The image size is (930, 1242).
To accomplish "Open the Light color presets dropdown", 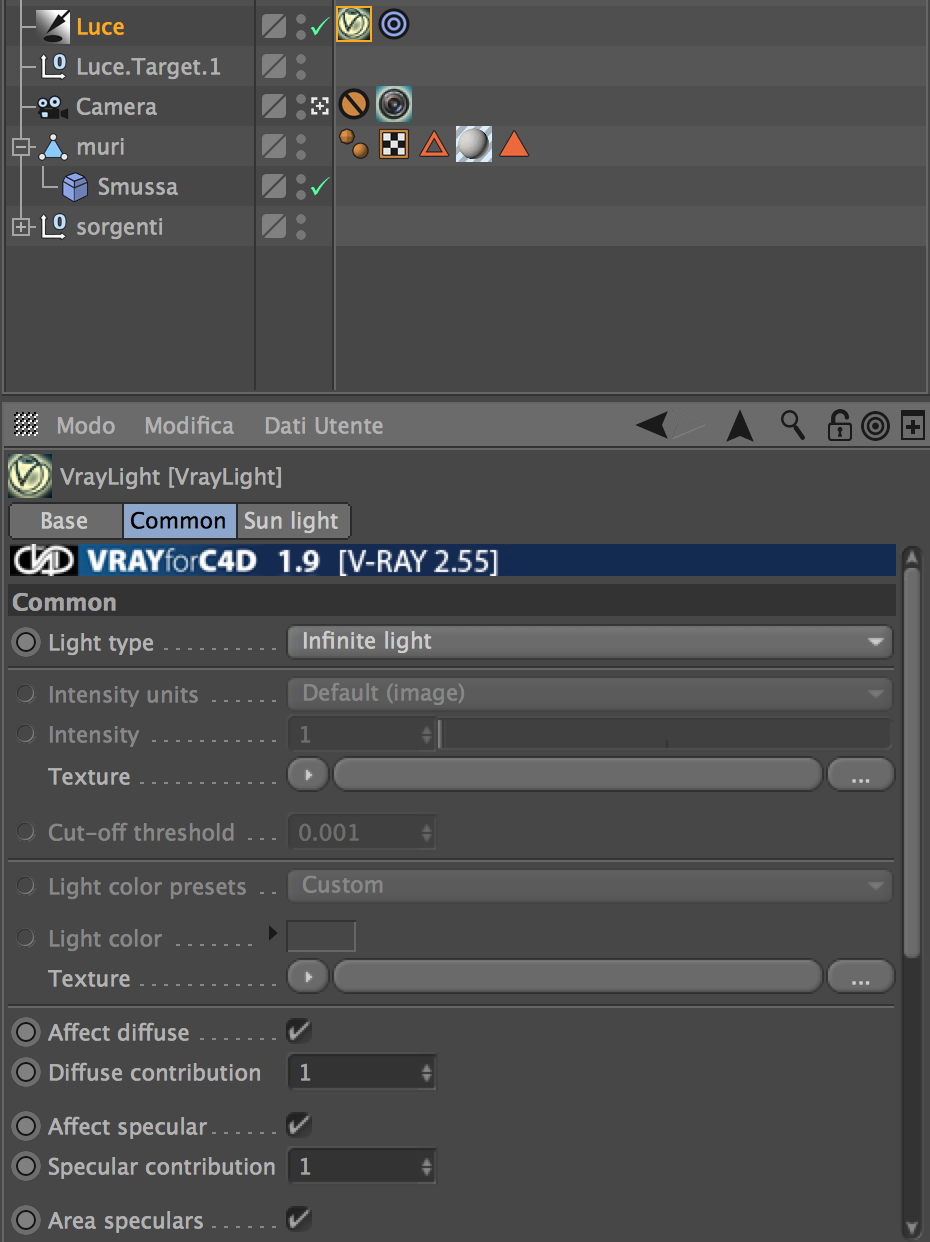I will [x=590, y=885].
